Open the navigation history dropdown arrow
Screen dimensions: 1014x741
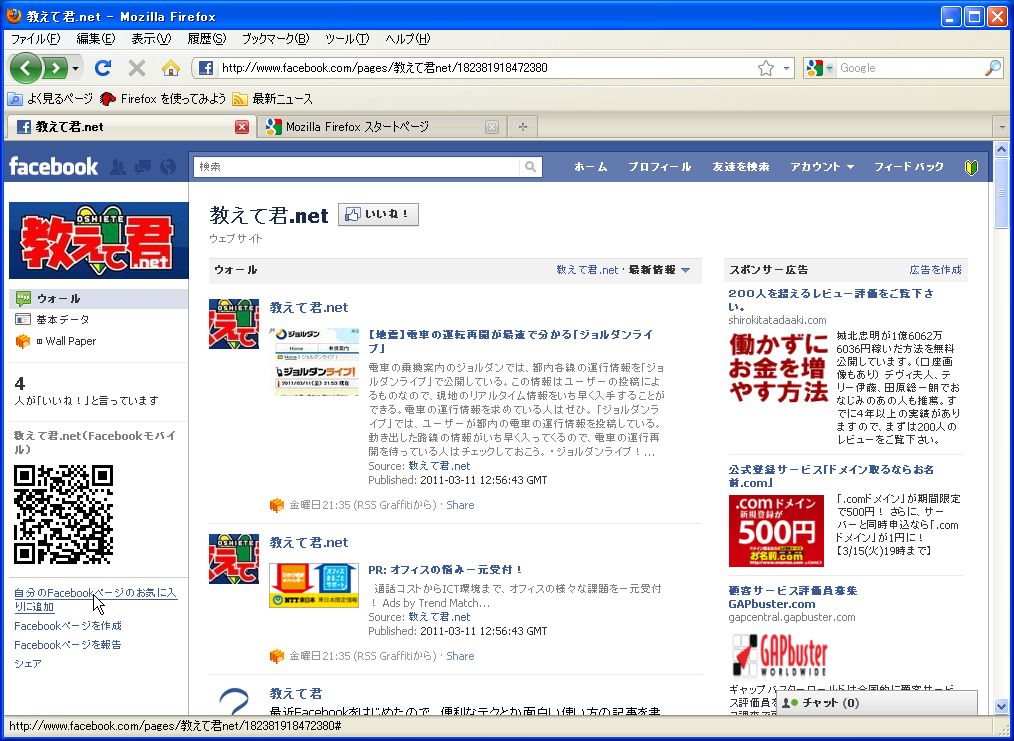(x=76, y=68)
